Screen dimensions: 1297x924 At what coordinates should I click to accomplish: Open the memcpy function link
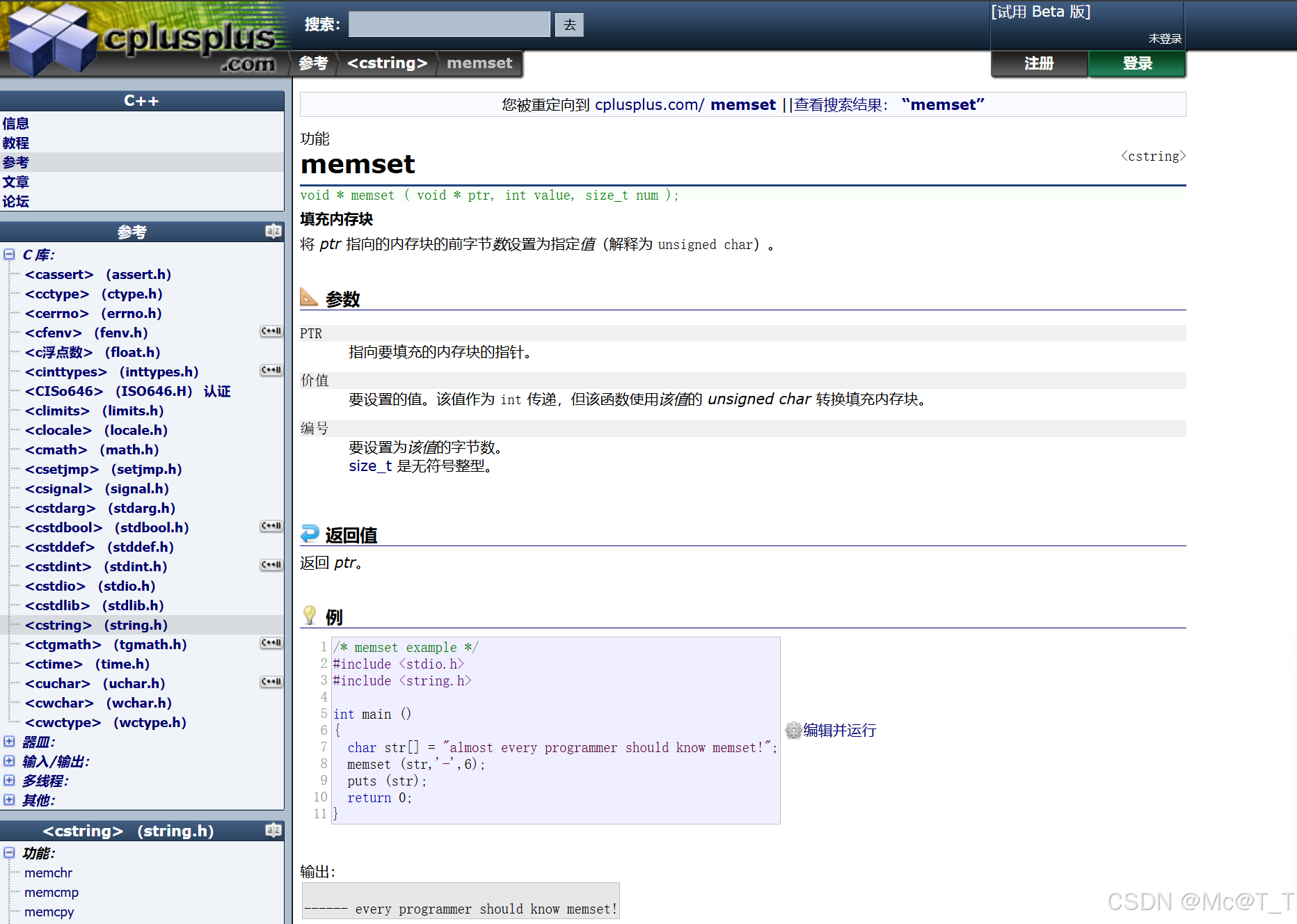[x=48, y=911]
